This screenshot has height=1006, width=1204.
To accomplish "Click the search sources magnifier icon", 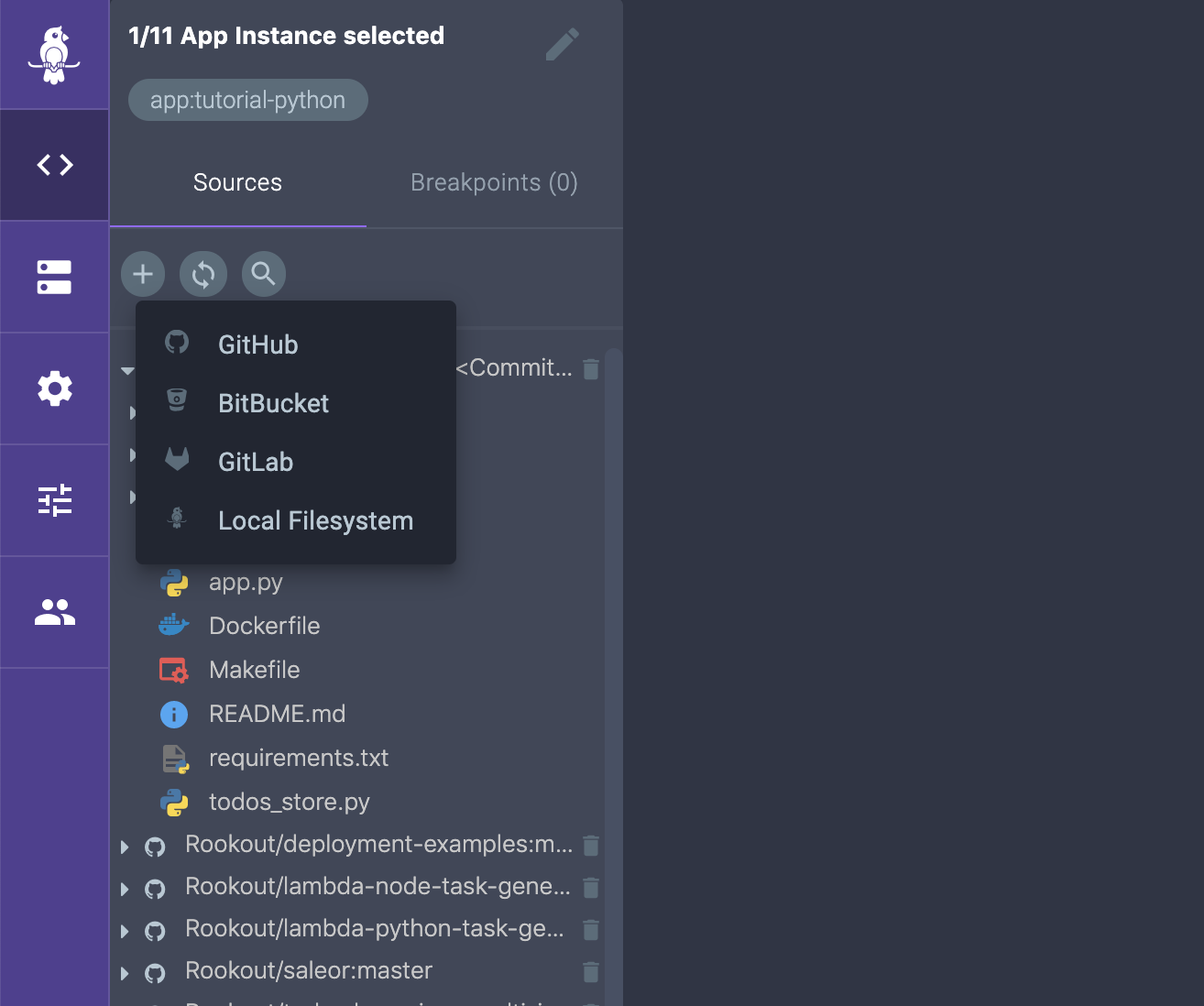I will [x=264, y=274].
